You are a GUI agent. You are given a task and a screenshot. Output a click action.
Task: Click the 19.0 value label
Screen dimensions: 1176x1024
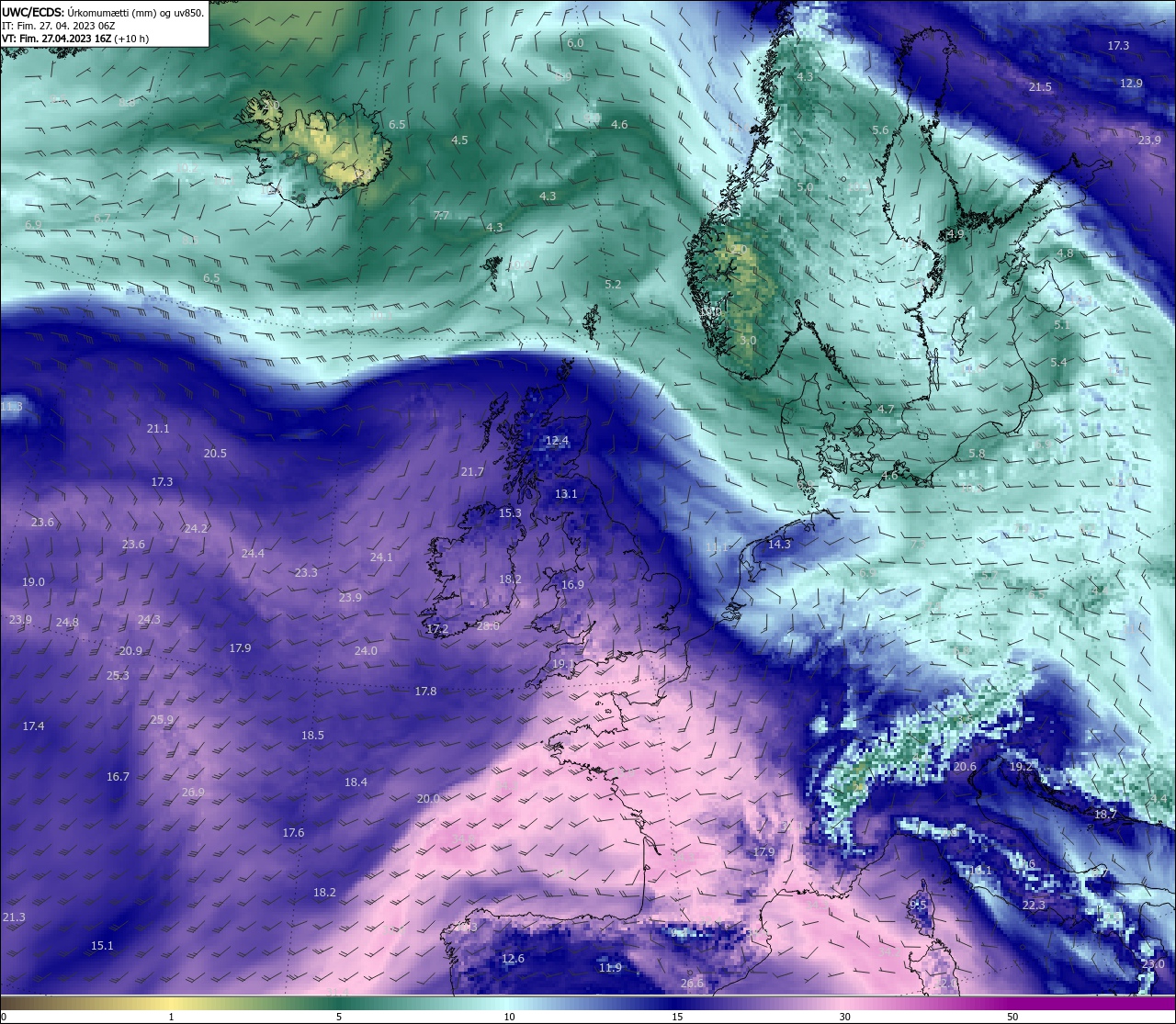click(34, 581)
